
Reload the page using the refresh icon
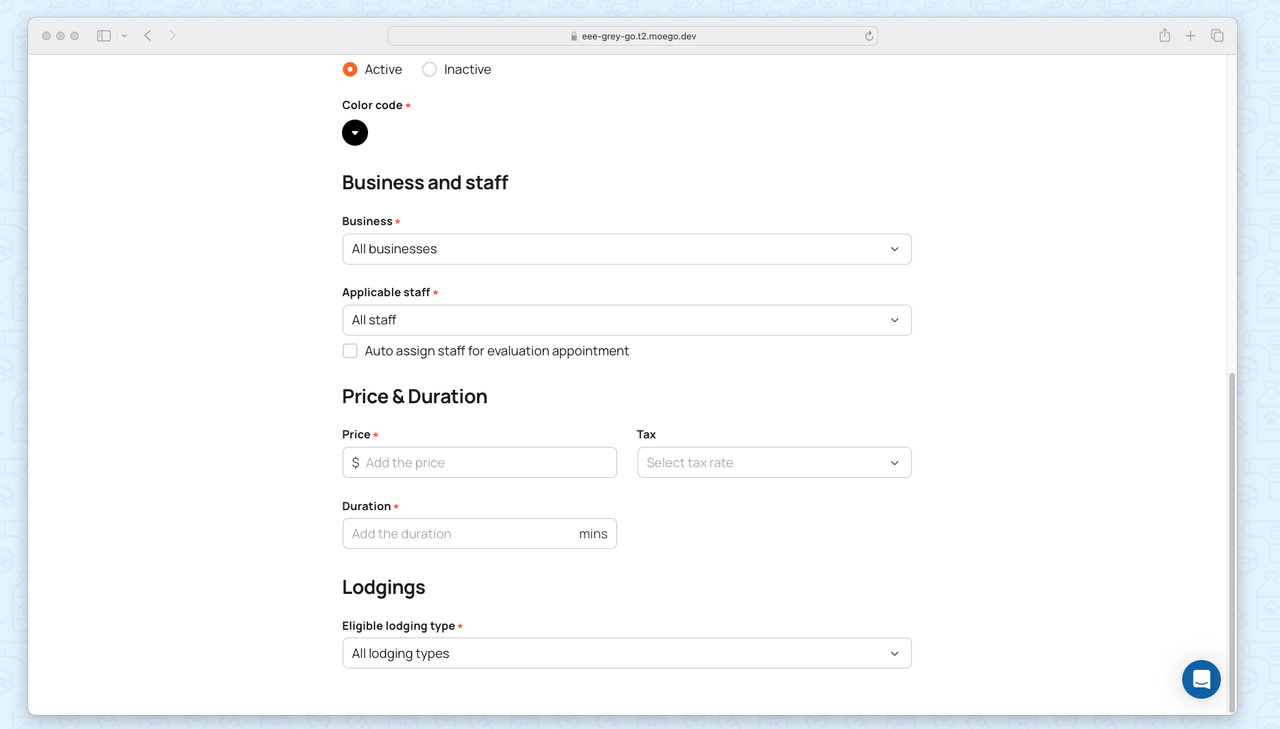coord(869,36)
